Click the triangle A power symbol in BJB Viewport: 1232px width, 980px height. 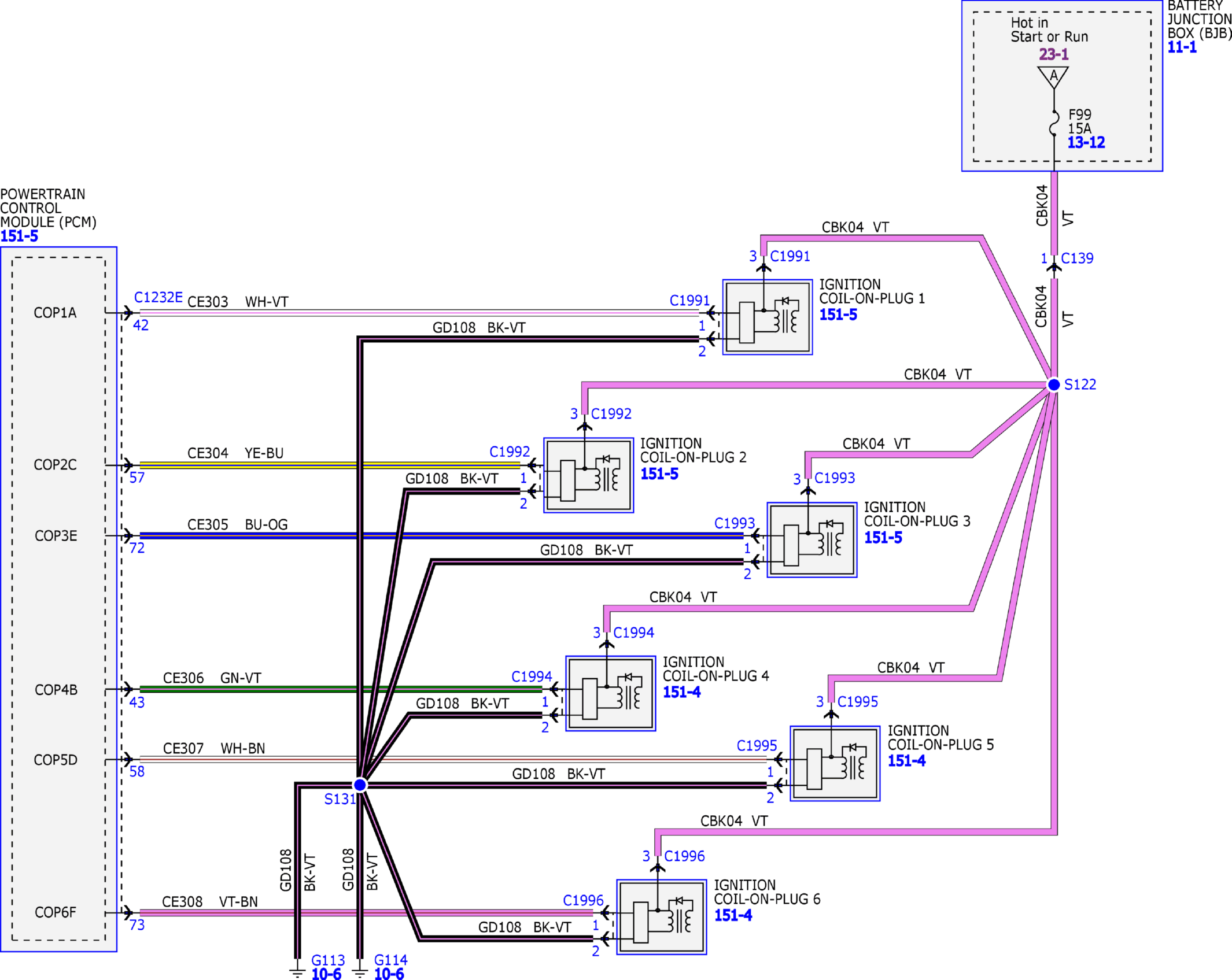click(1053, 77)
